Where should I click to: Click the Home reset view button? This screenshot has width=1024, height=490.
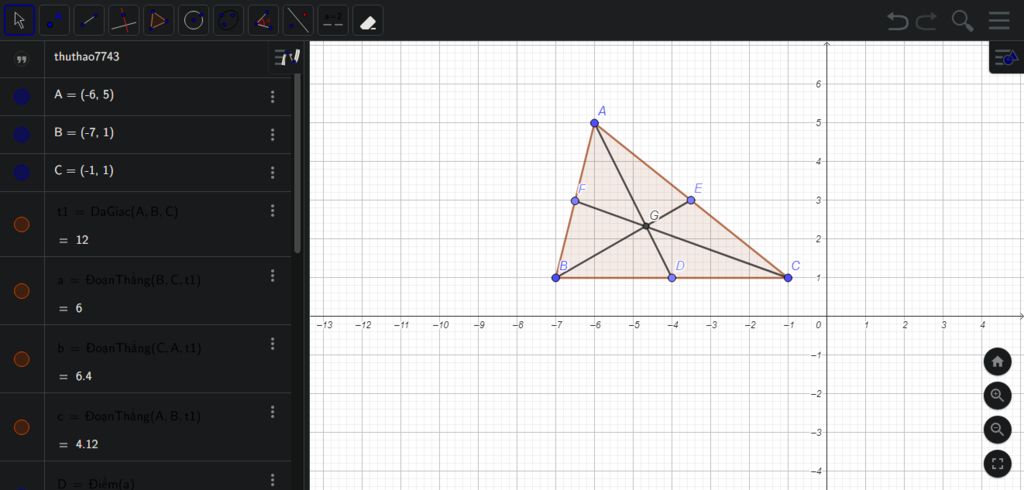click(x=997, y=361)
